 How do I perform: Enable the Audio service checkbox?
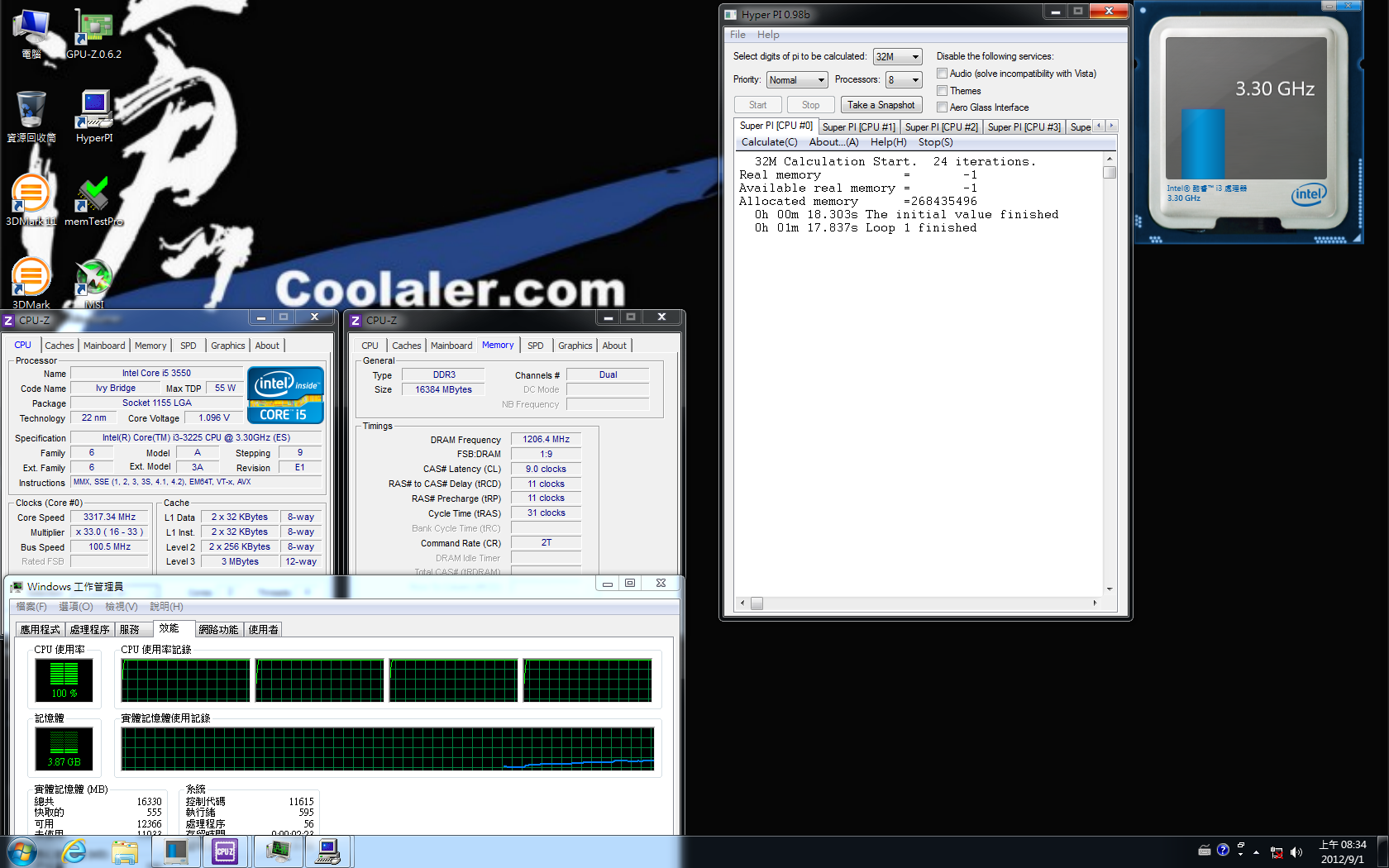[x=942, y=74]
